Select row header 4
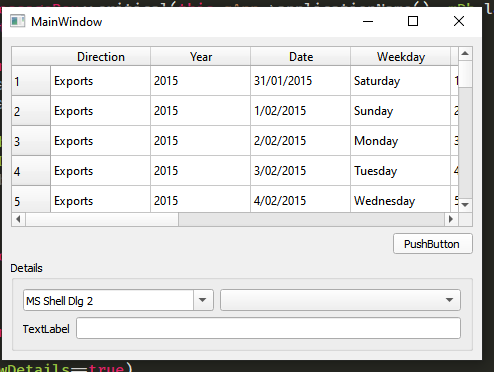494x372 pixels. pos(31,171)
